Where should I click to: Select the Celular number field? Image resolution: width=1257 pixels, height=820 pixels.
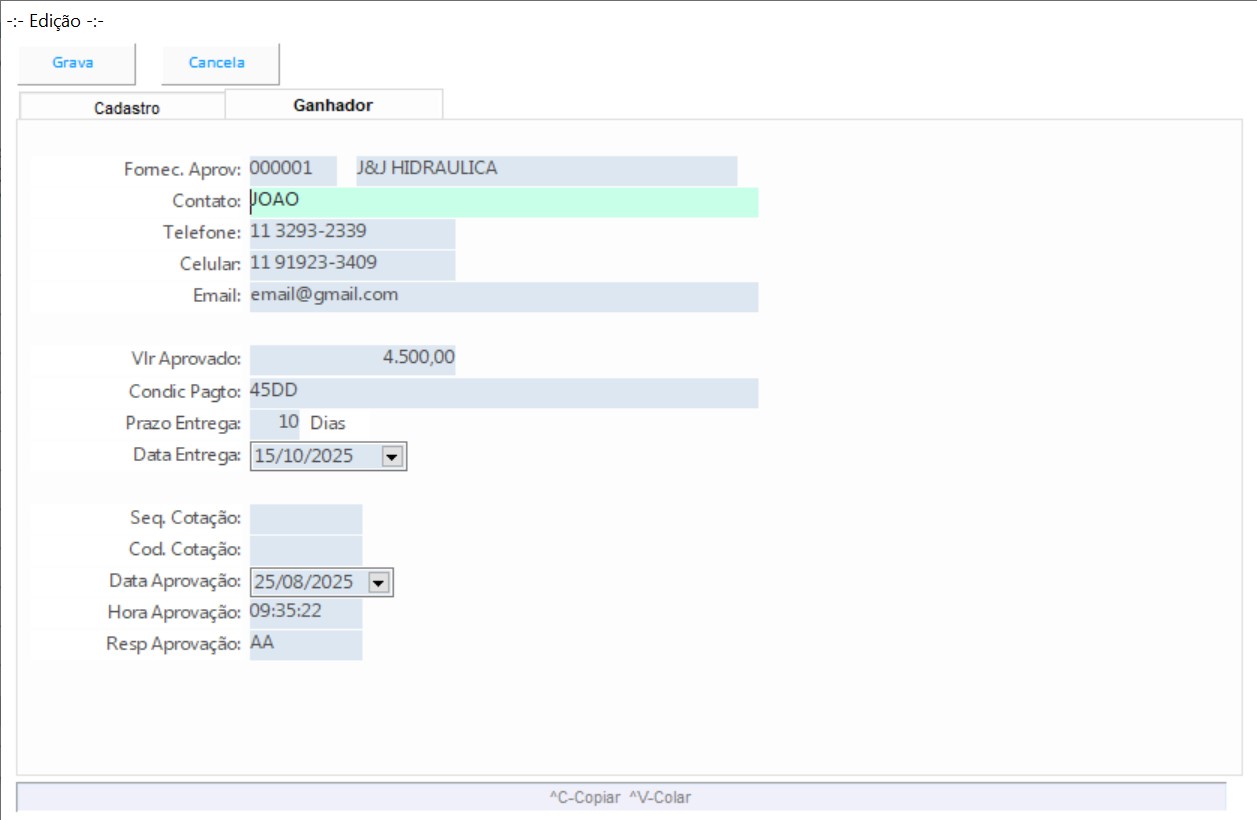(x=352, y=264)
